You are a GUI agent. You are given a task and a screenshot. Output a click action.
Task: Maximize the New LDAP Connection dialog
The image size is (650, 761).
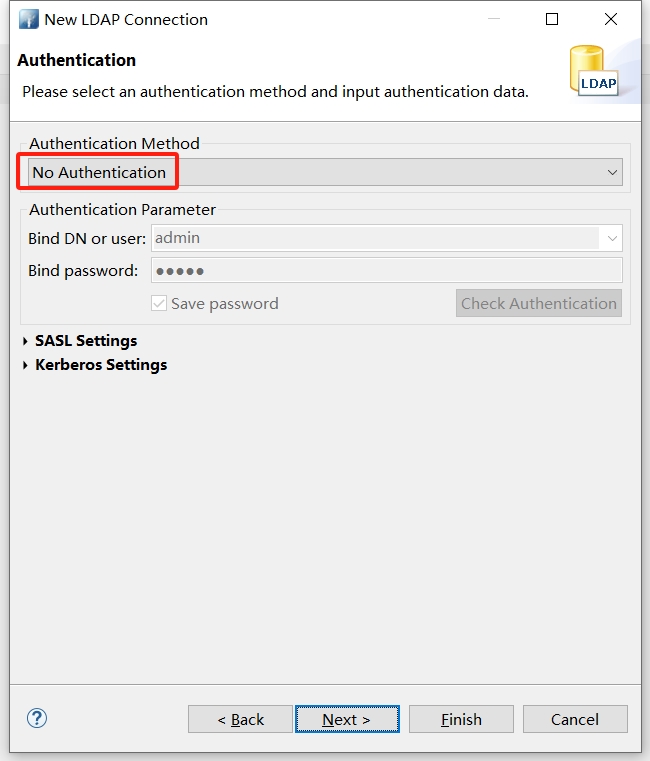click(x=552, y=19)
